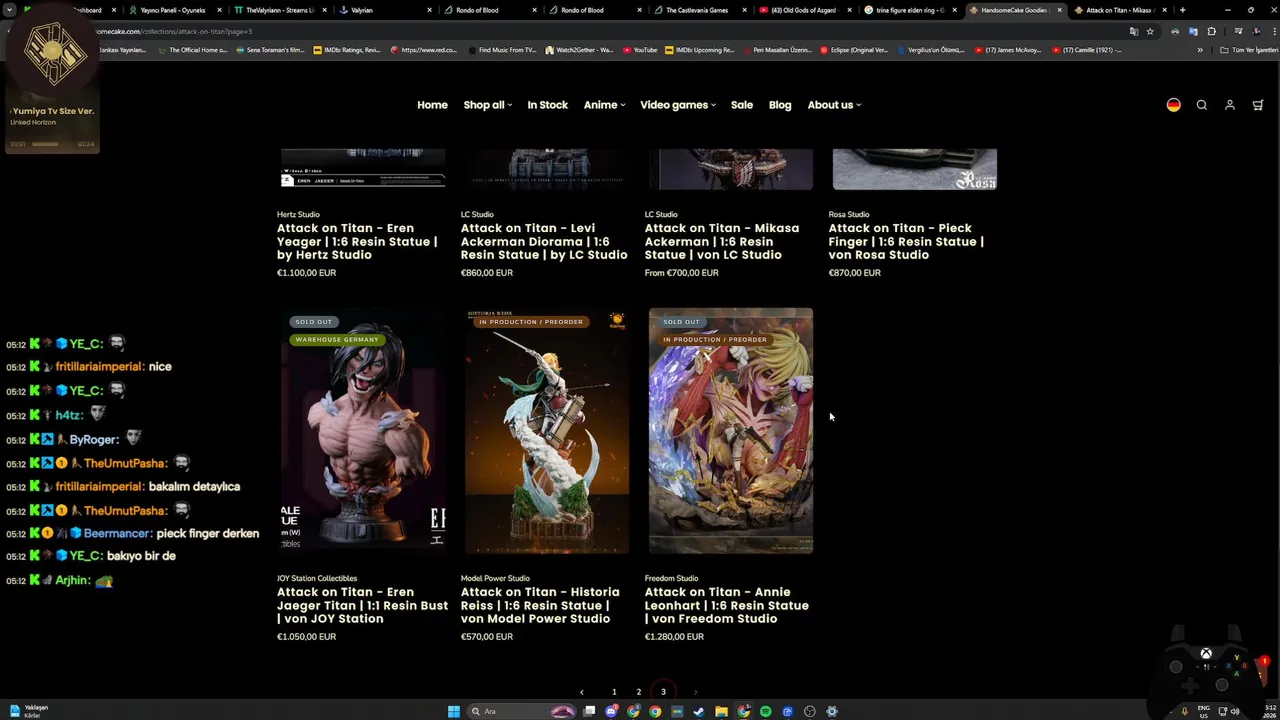Open Chrome extensions puzzle icon

pyautogui.click(x=1212, y=31)
